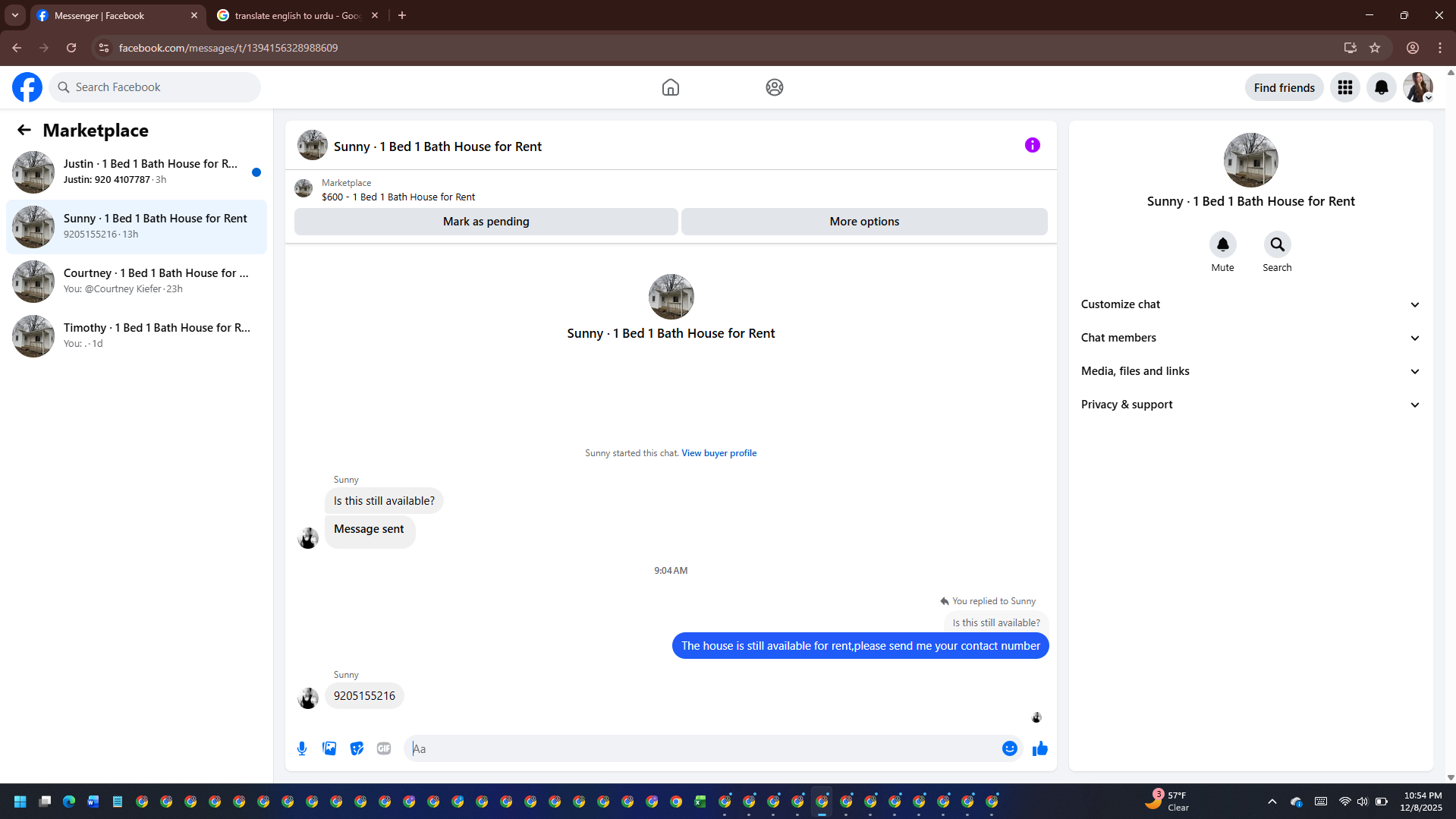Image resolution: width=1456 pixels, height=819 pixels.
Task: Open the taskbar clock and date
Action: (x=1422, y=802)
